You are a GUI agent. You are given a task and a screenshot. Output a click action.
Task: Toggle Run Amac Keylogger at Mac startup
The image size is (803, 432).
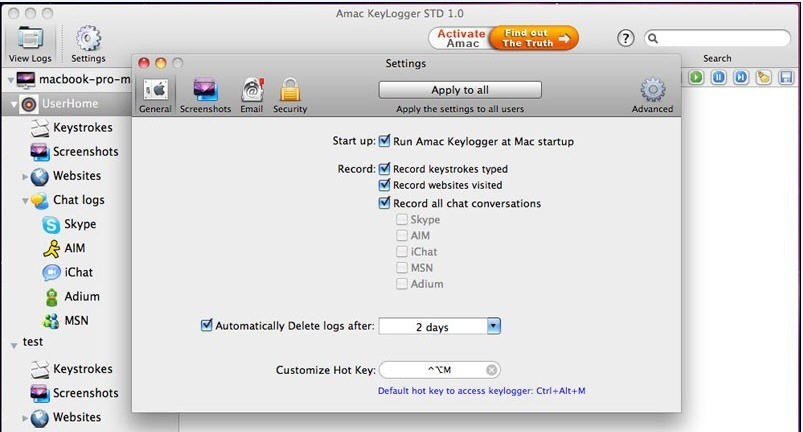pos(384,141)
